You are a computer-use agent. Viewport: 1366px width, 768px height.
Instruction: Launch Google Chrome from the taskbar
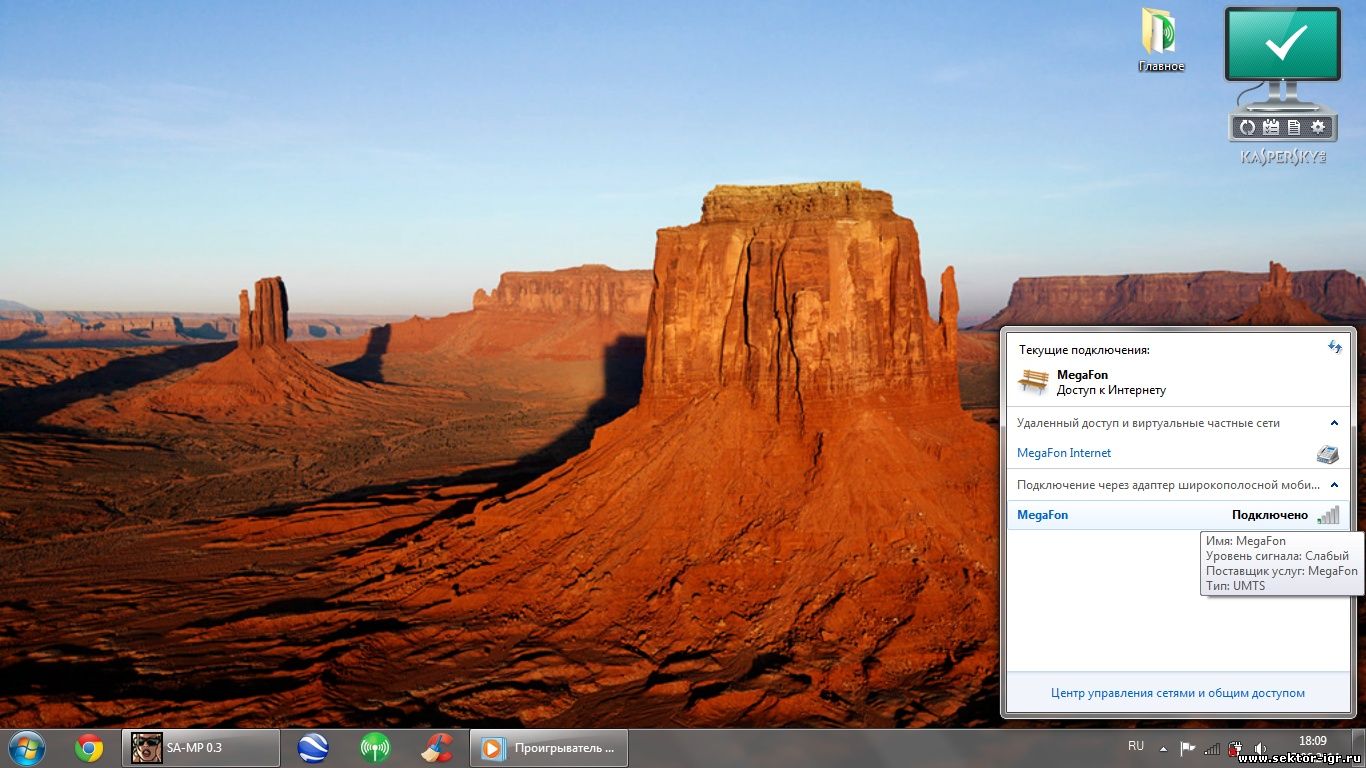point(89,748)
